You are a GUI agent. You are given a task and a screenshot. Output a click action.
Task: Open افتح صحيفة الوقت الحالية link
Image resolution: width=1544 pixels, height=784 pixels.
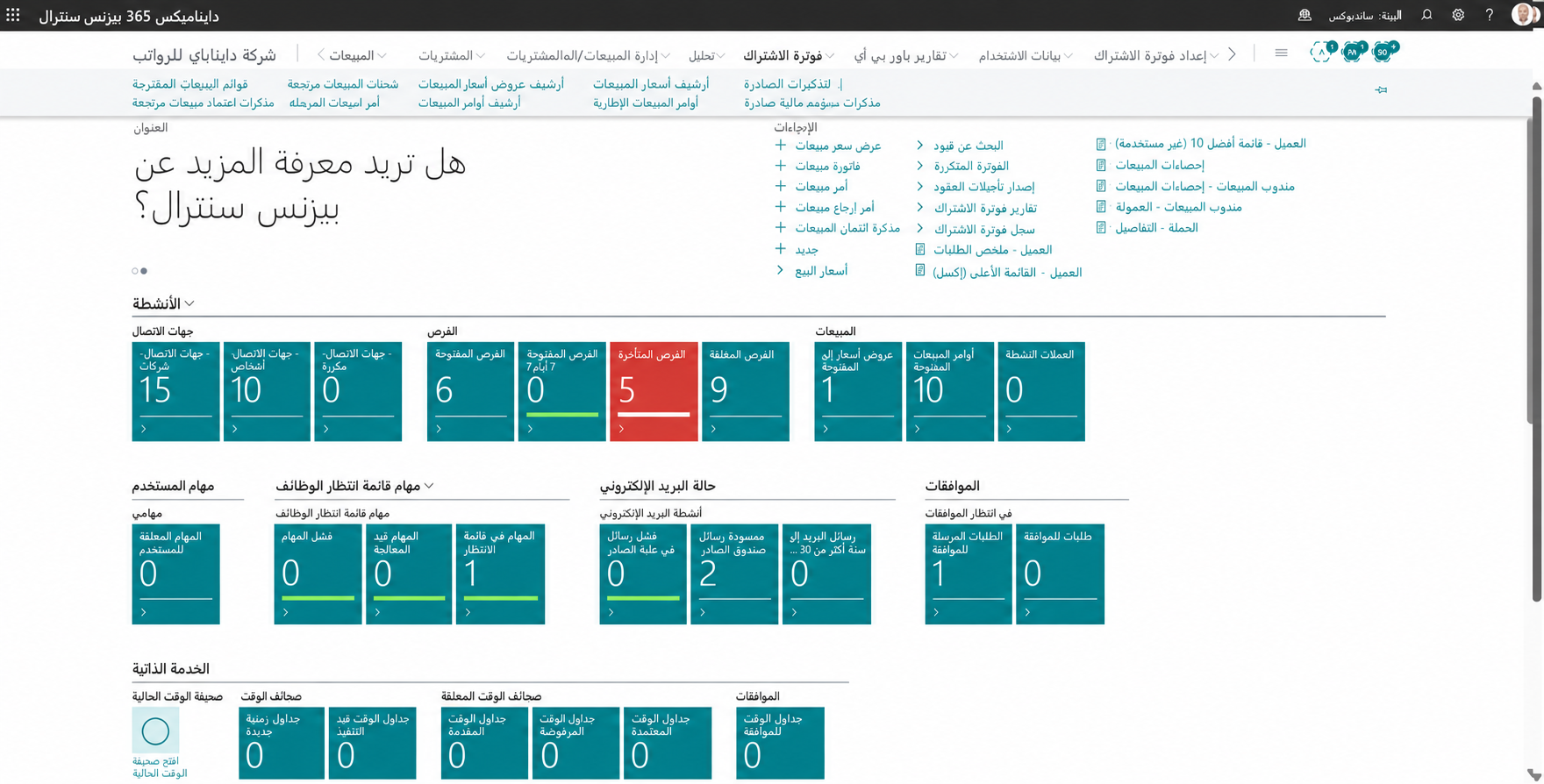click(160, 767)
